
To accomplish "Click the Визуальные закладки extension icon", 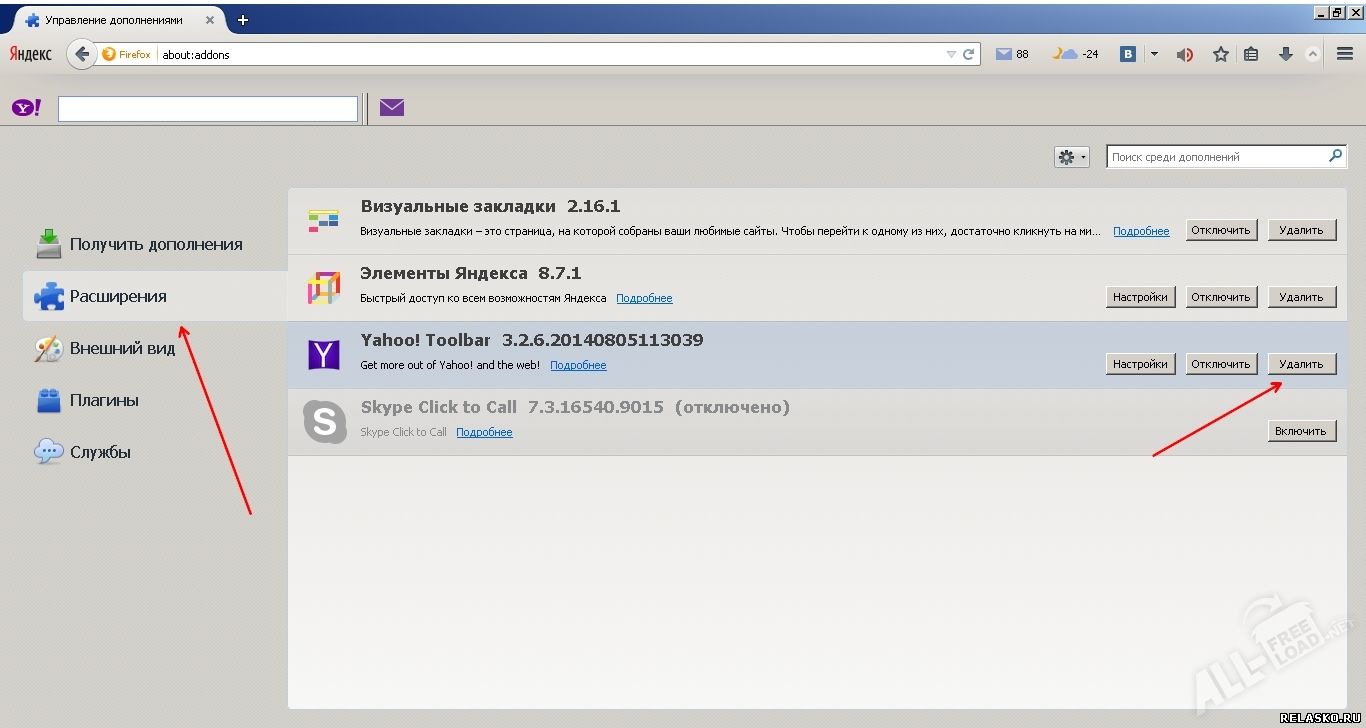I will (323, 221).
